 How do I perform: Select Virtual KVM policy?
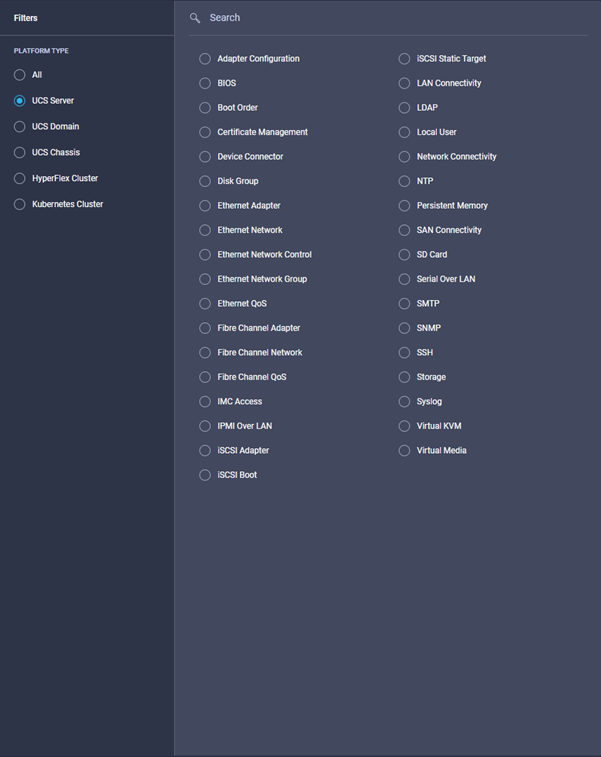coord(404,427)
